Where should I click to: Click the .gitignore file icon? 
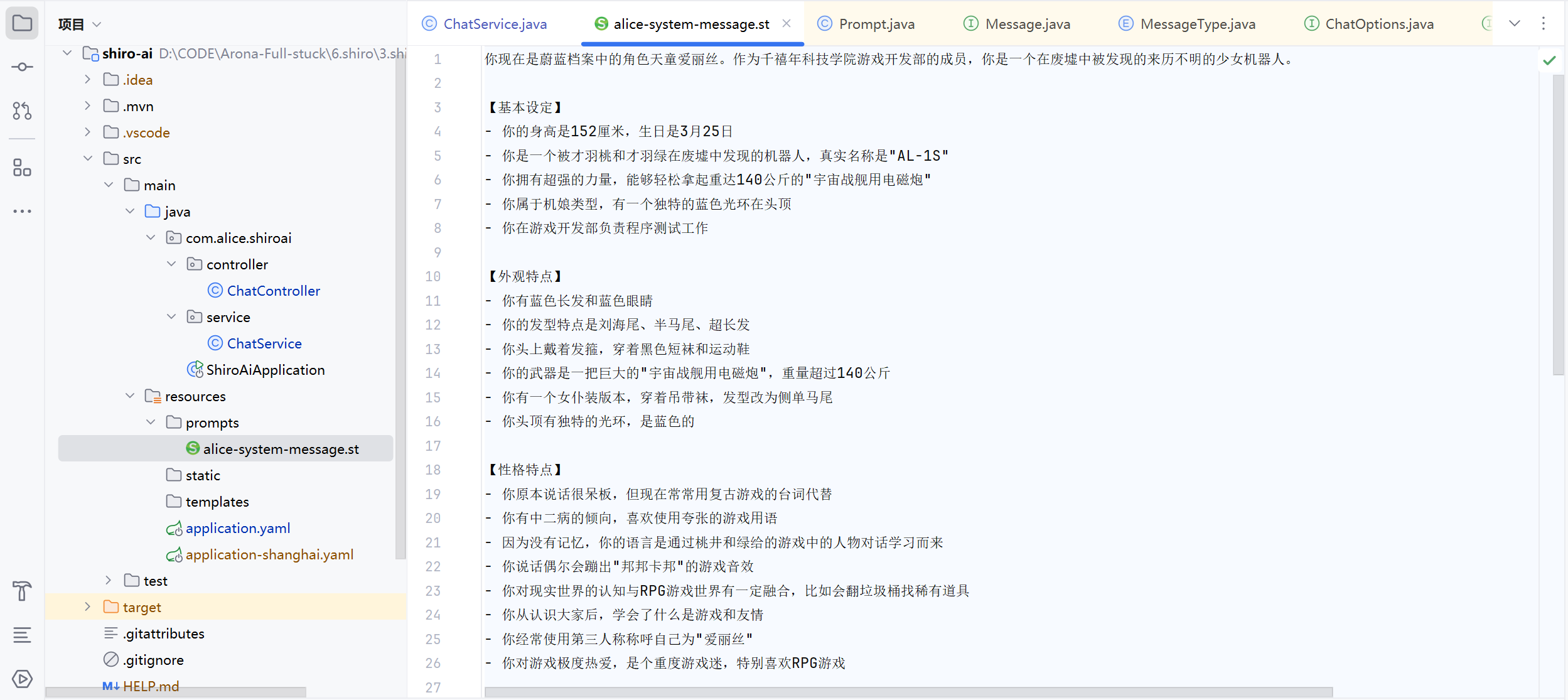click(x=111, y=659)
